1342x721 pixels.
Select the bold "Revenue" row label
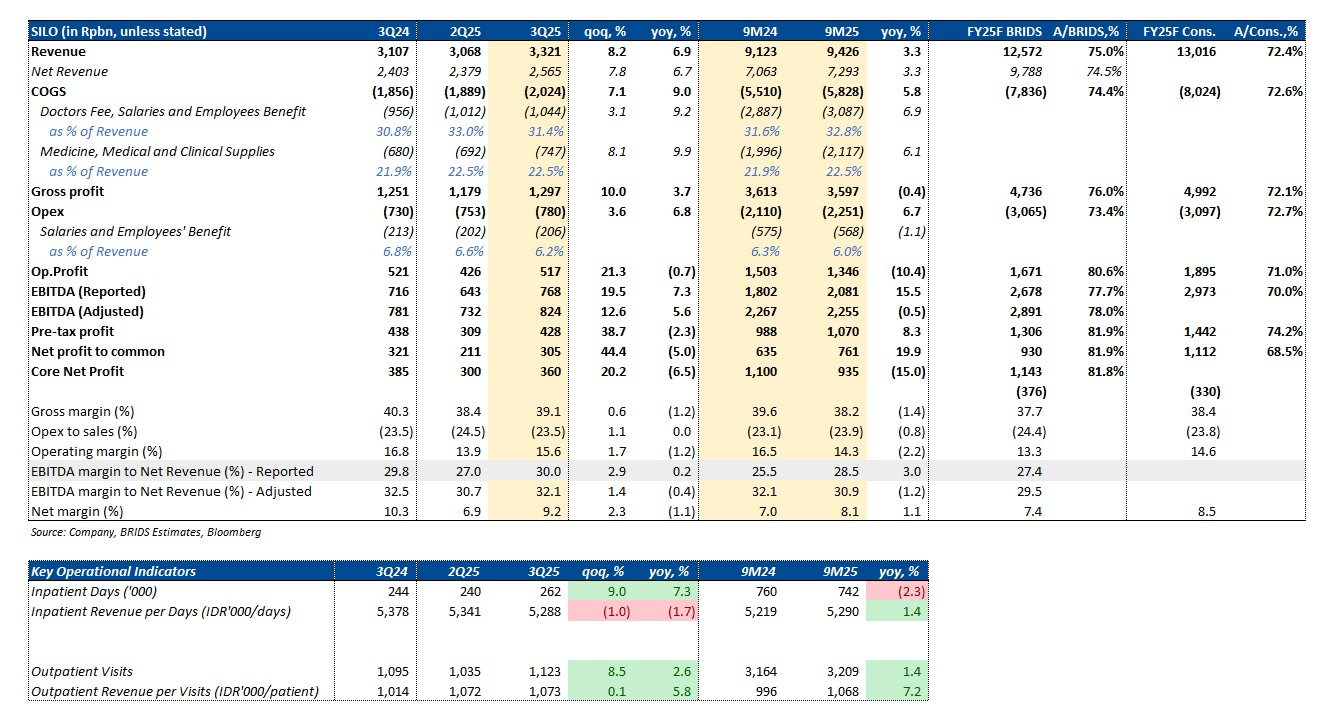coord(58,51)
